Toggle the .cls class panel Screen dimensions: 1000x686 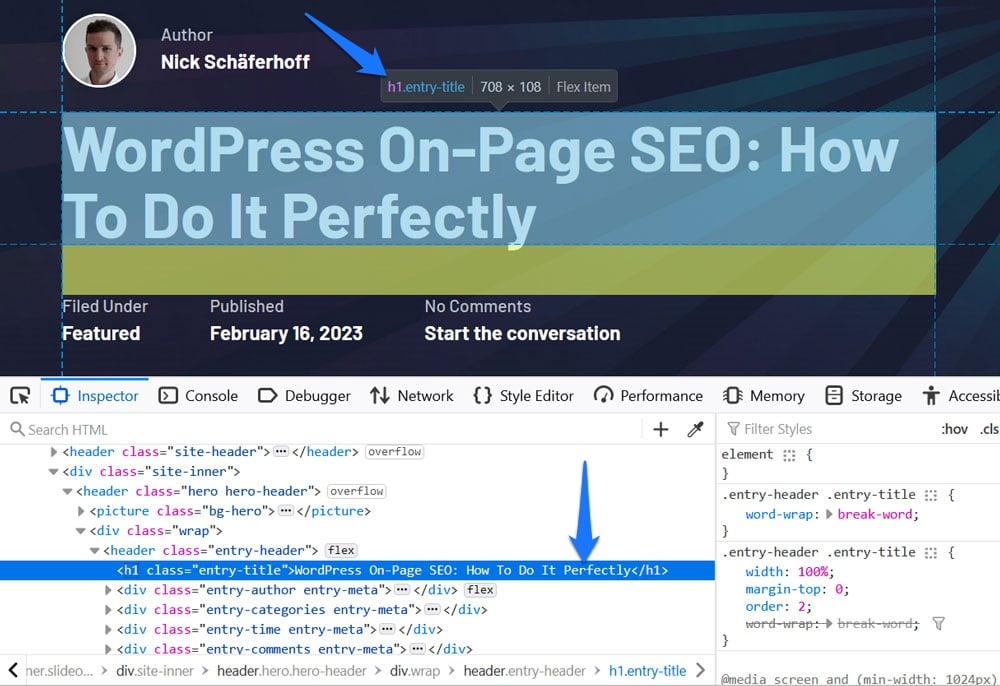pos(988,429)
